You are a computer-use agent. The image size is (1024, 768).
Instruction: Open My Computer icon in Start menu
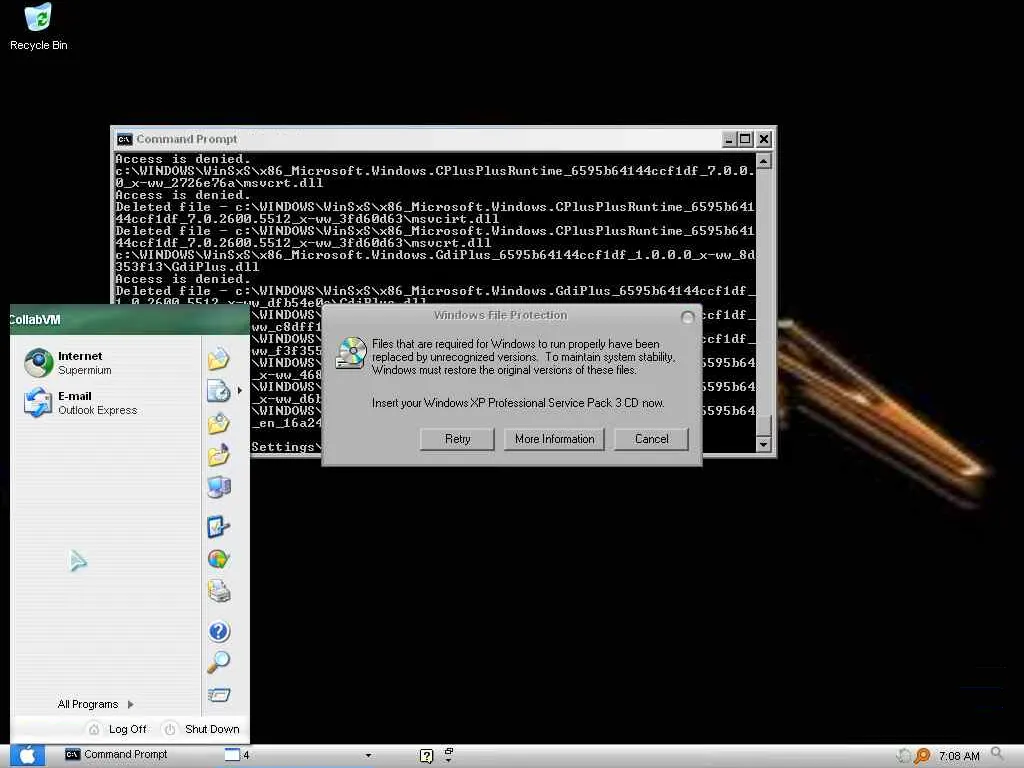218,487
